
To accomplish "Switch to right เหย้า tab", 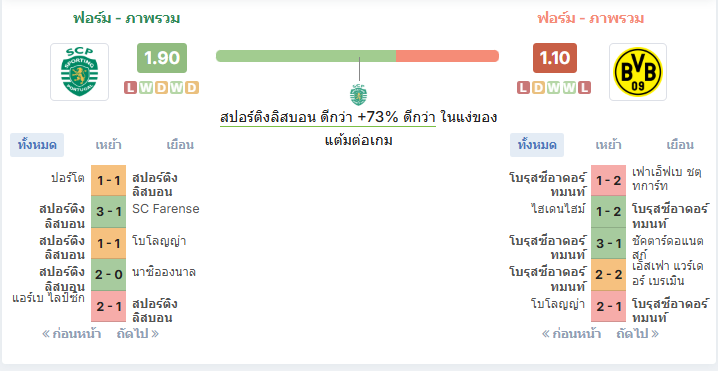I will pos(609,145).
